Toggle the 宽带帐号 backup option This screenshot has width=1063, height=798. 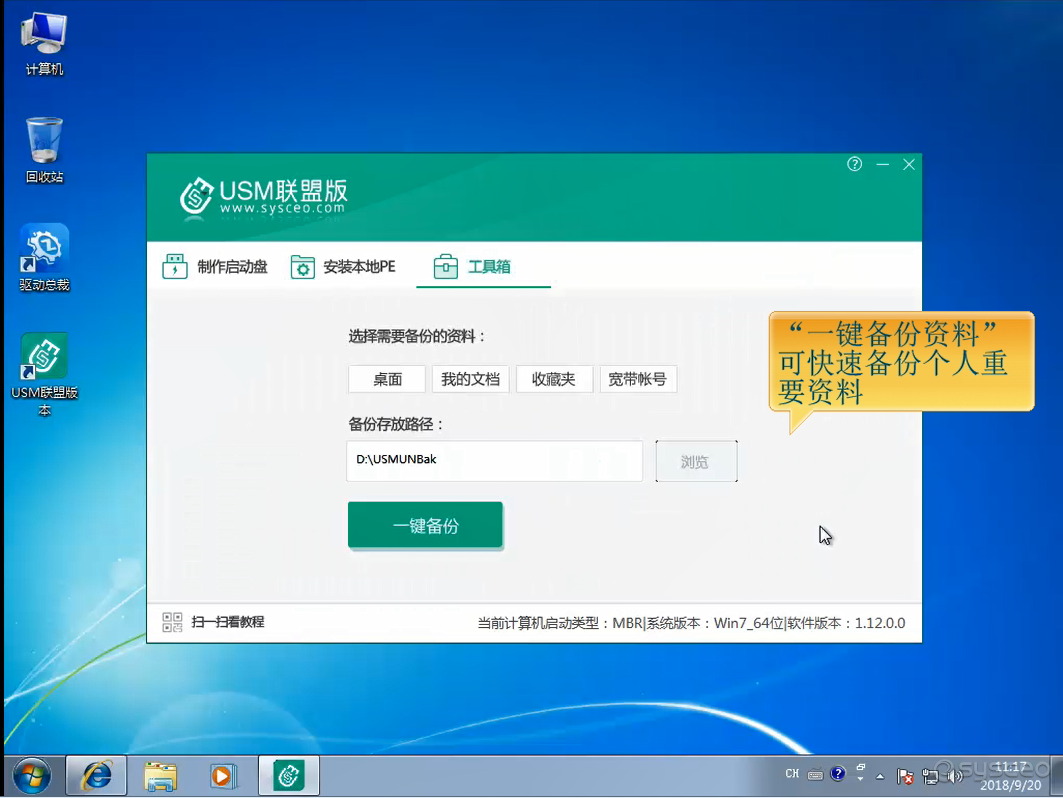tap(638, 380)
